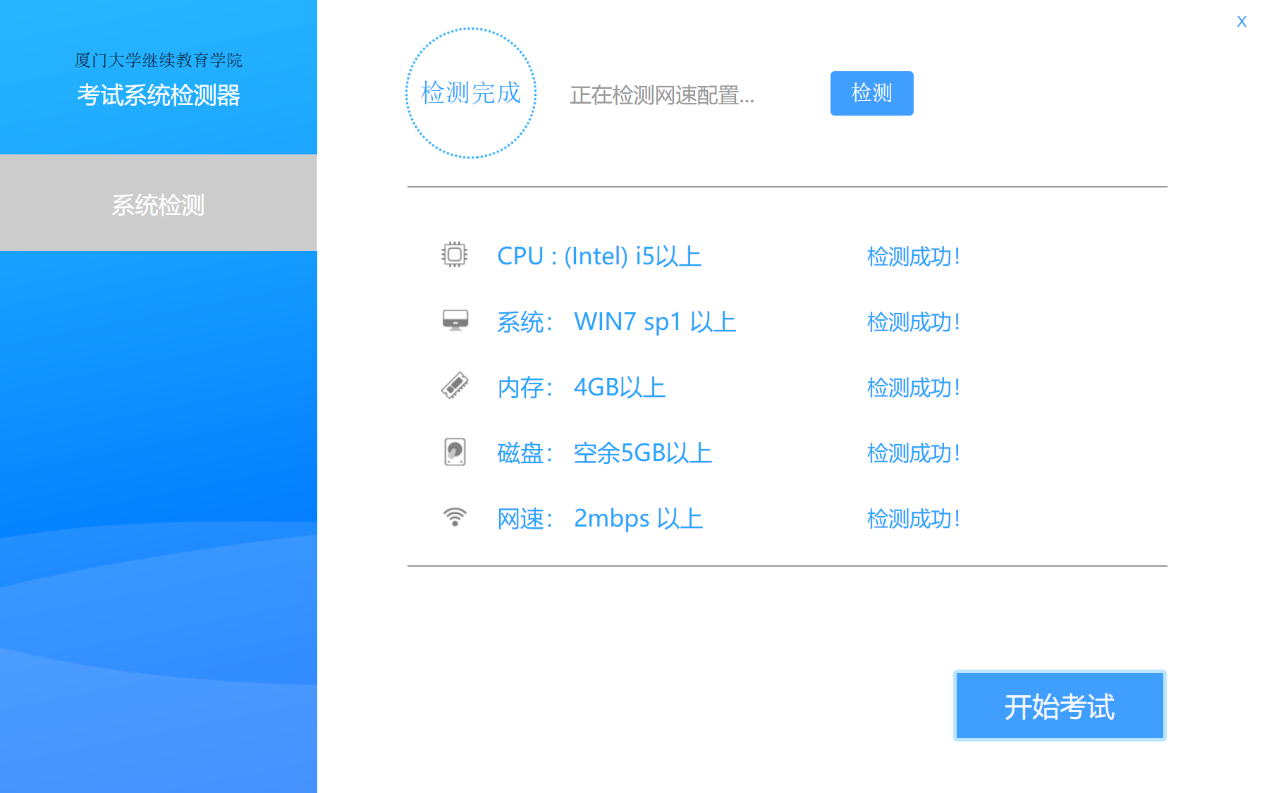Click the network speed row 检测成功 status

tap(913, 519)
